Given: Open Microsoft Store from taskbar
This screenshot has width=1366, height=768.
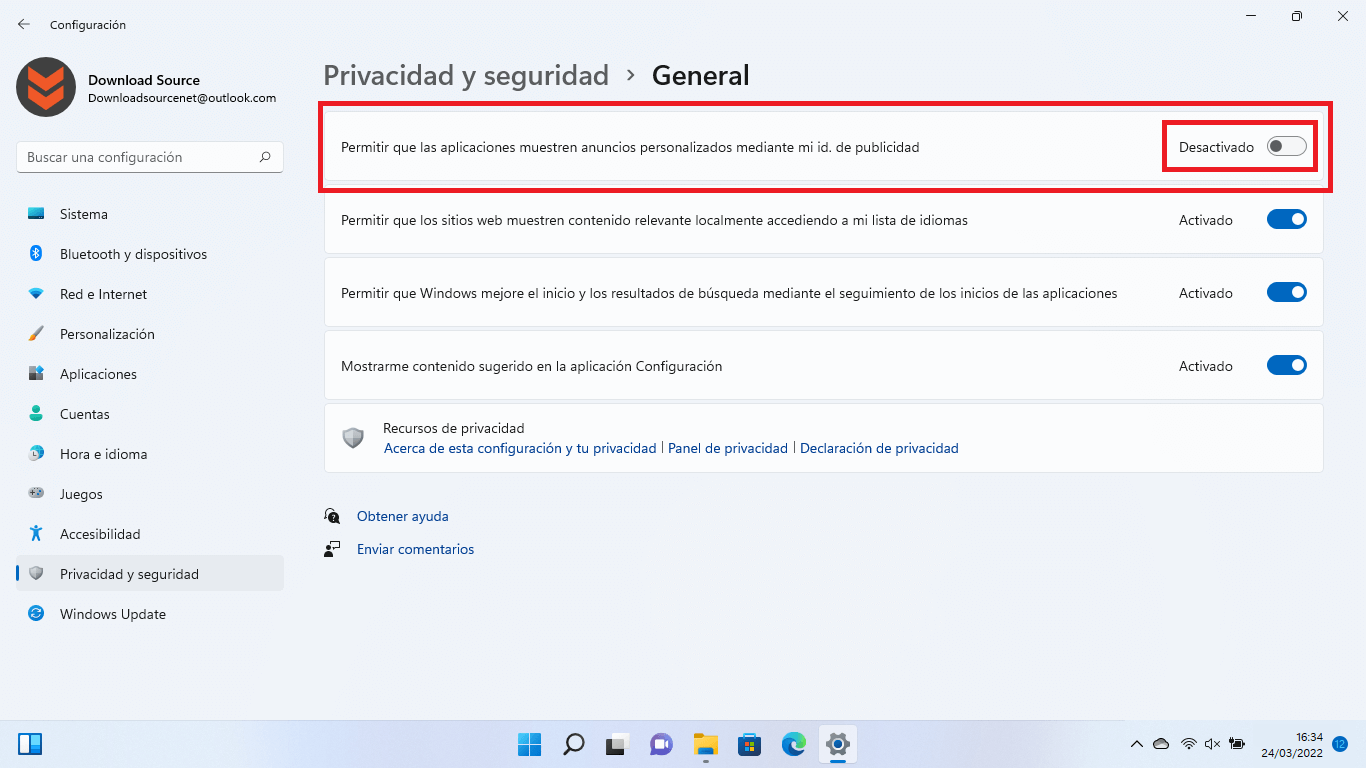Looking at the screenshot, I should click(x=750, y=744).
